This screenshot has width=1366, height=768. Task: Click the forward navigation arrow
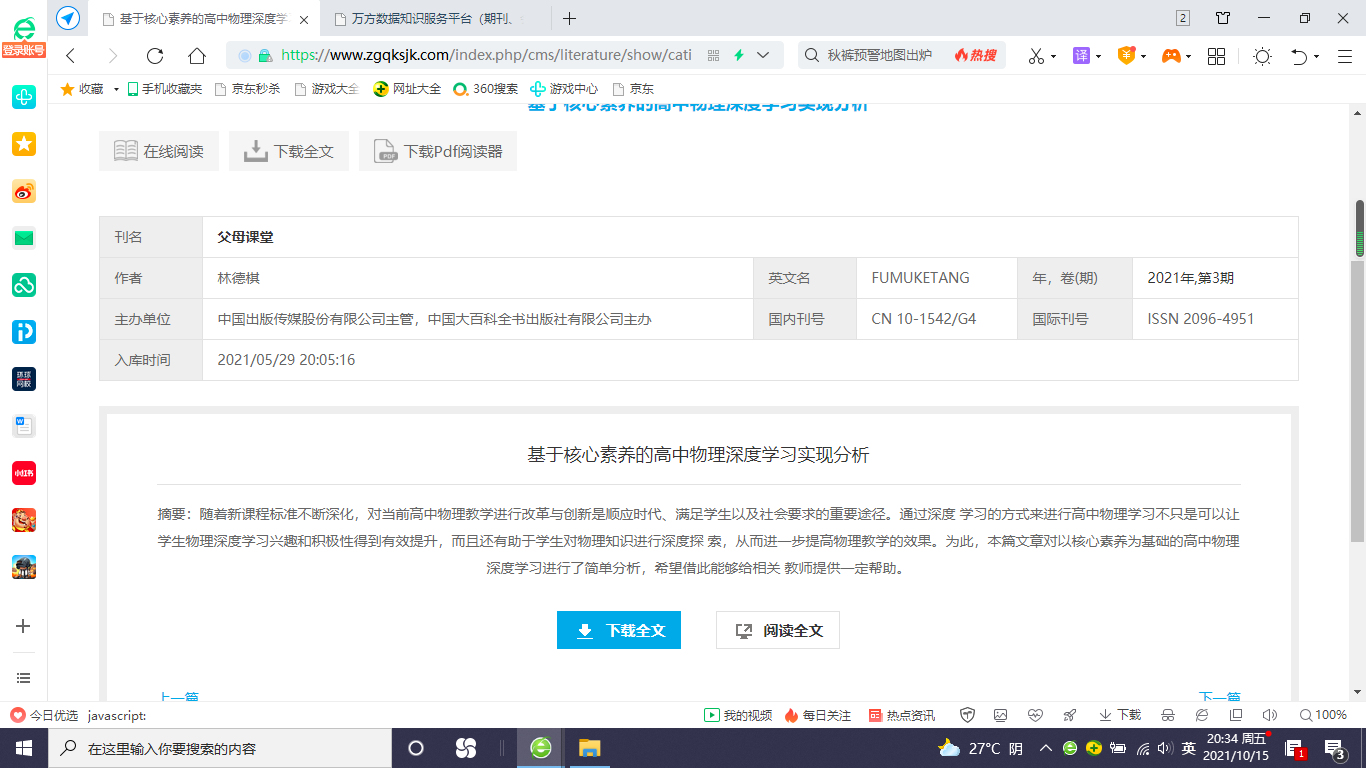(112, 56)
